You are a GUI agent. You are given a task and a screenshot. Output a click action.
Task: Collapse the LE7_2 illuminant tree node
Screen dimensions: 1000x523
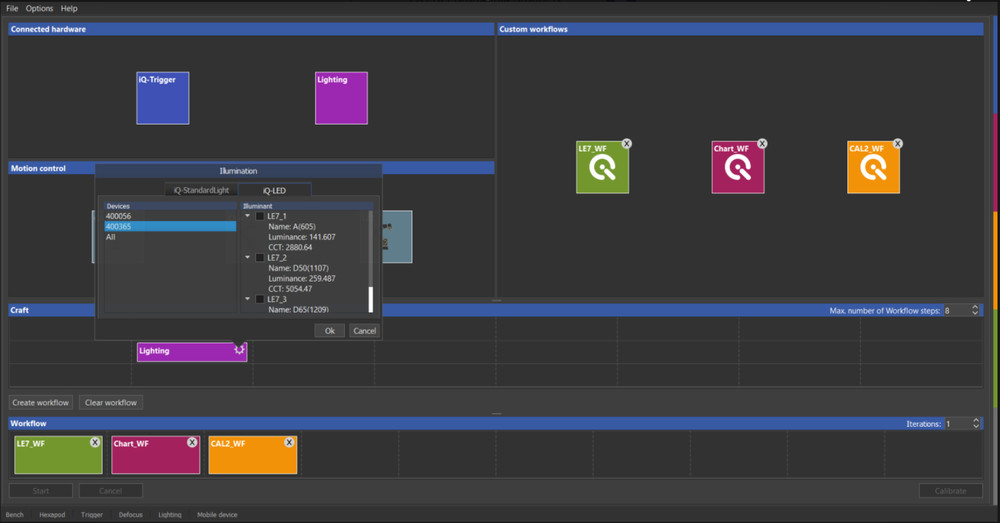(x=248, y=258)
